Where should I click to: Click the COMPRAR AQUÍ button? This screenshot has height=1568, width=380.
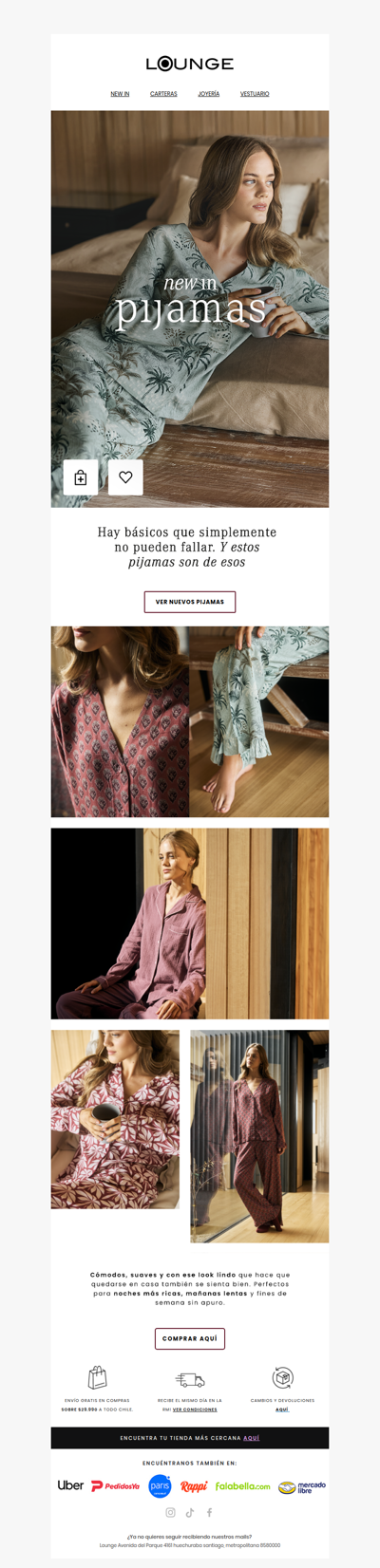click(x=190, y=1338)
